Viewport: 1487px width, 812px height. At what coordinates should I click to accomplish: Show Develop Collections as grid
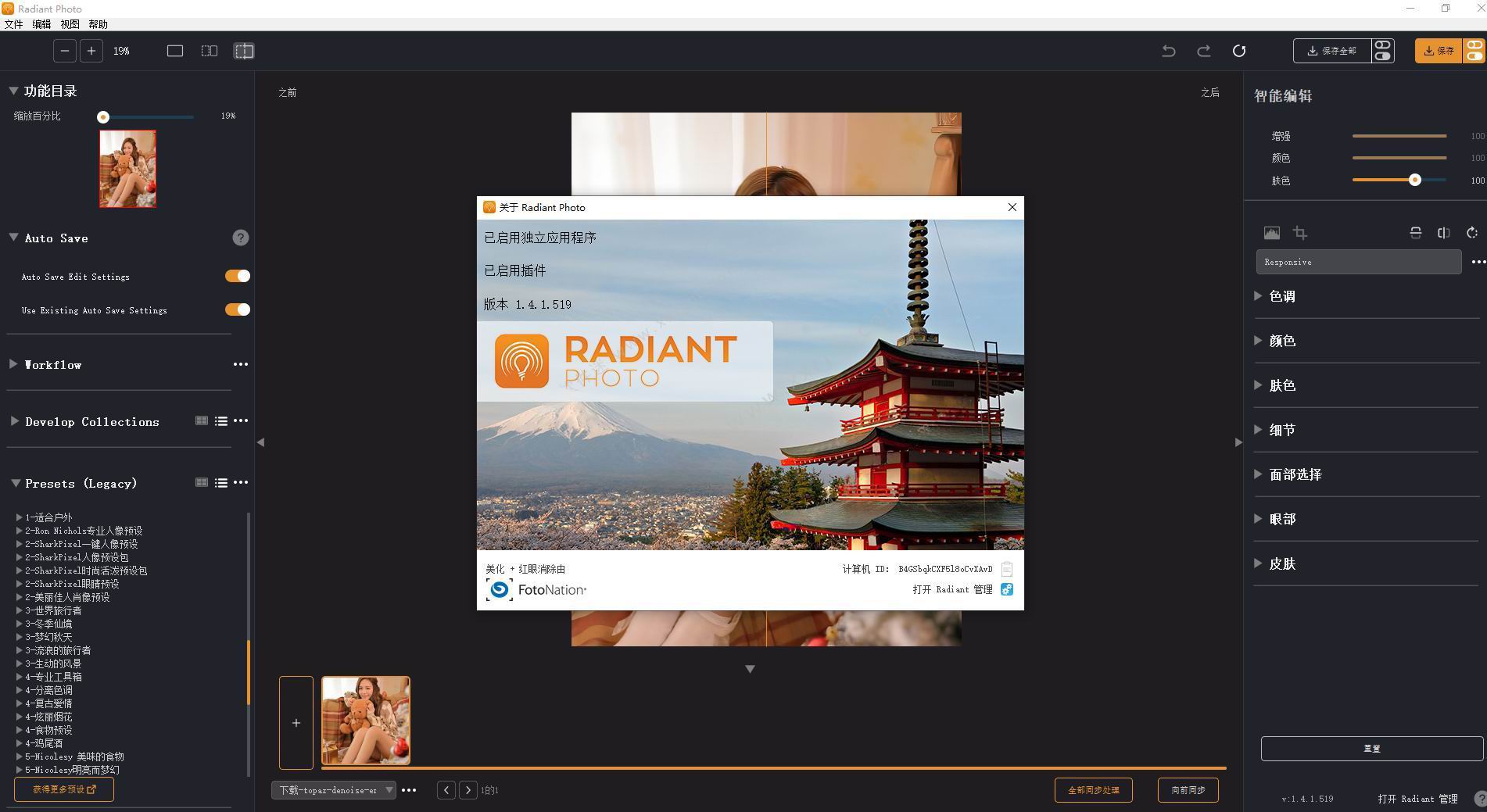(202, 420)
